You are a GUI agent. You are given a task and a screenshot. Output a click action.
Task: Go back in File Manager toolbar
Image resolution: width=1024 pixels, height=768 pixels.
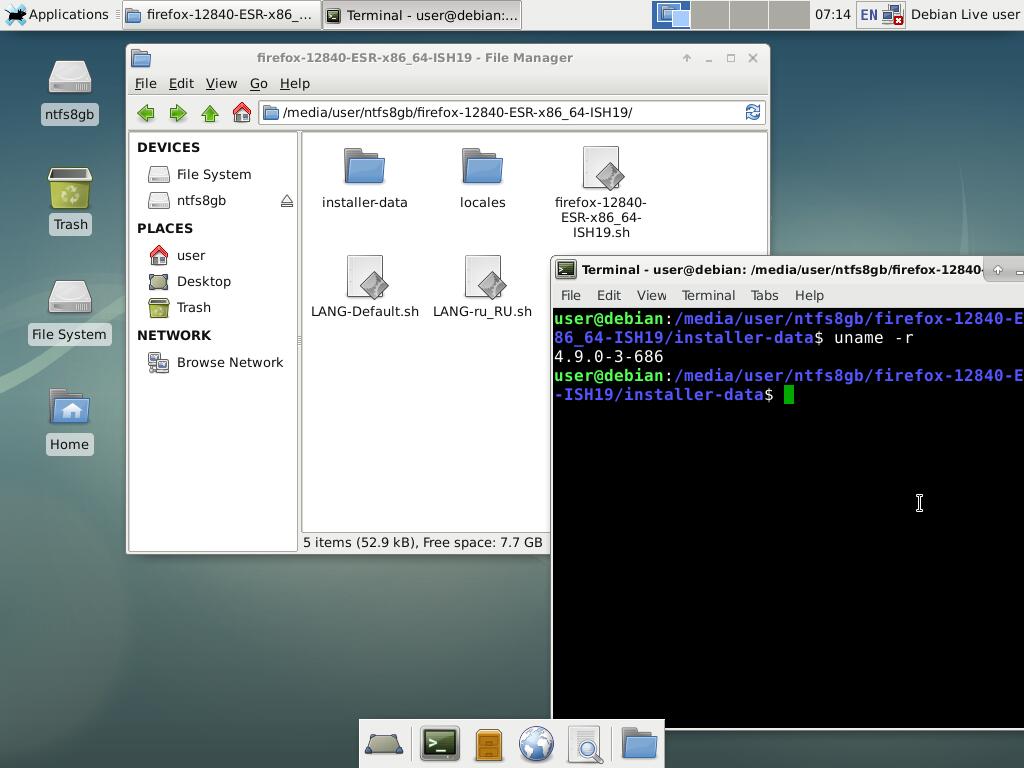click(x=146, y=113)
